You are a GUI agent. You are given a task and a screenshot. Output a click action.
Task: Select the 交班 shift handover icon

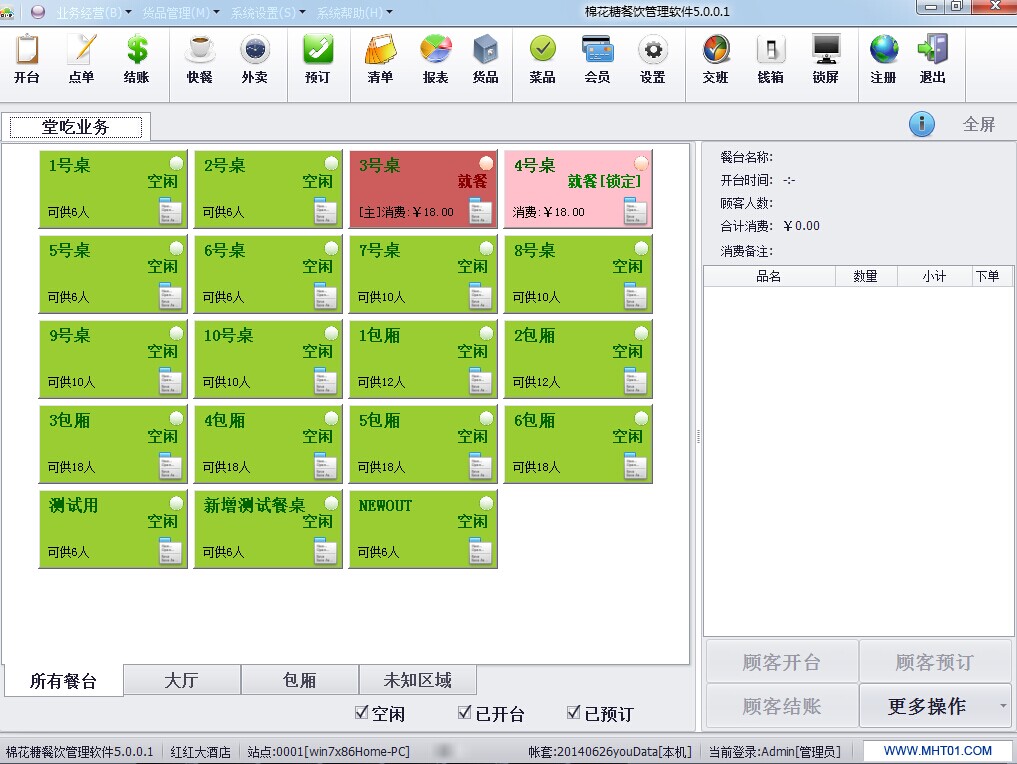716,59
